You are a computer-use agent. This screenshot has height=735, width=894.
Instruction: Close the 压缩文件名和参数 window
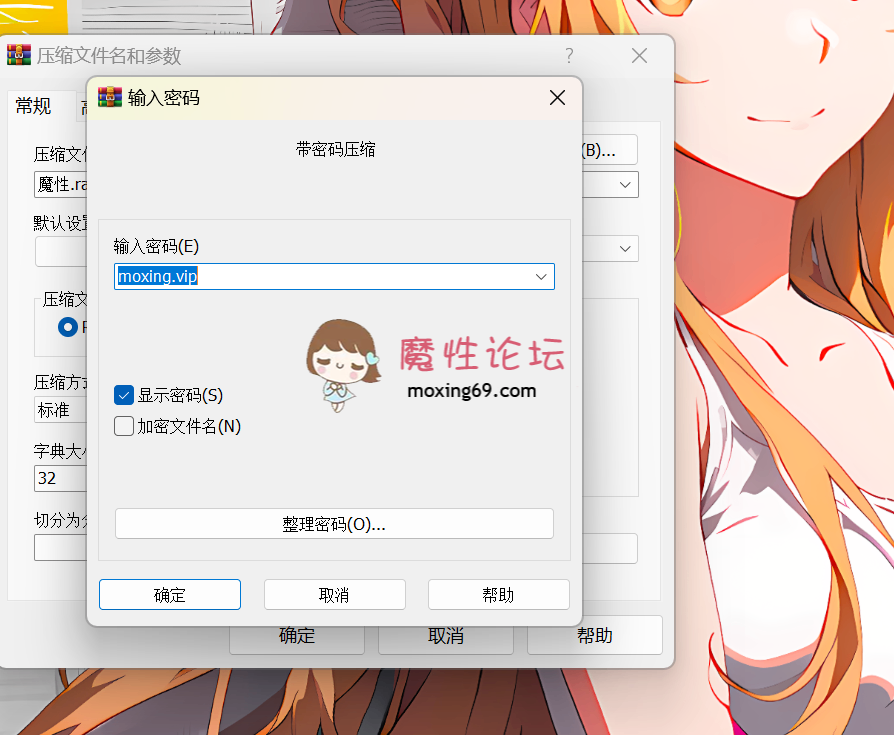coord(639,56)
